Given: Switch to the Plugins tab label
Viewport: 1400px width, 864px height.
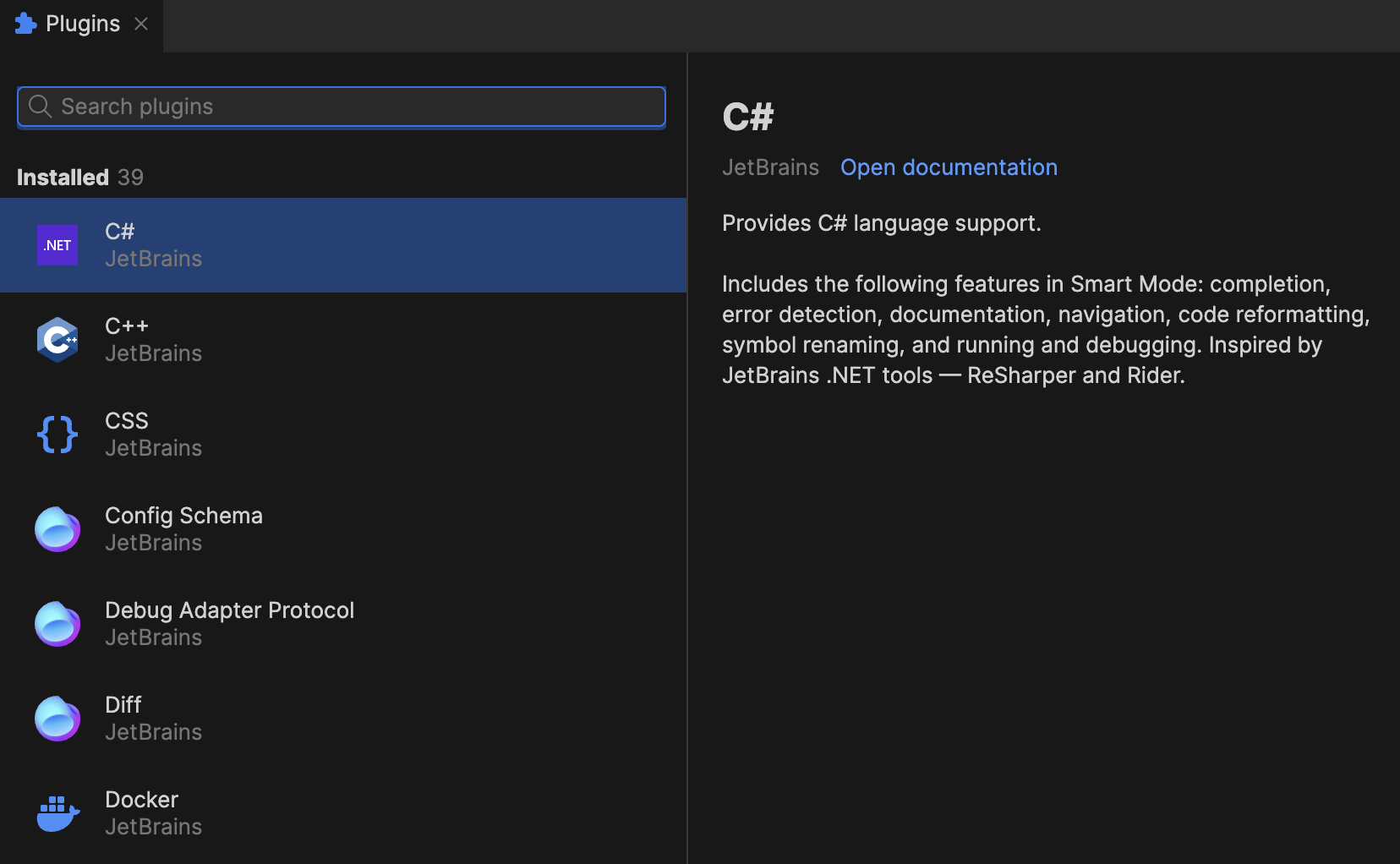Looking at the screenshot, I should [x=83, y=24].
